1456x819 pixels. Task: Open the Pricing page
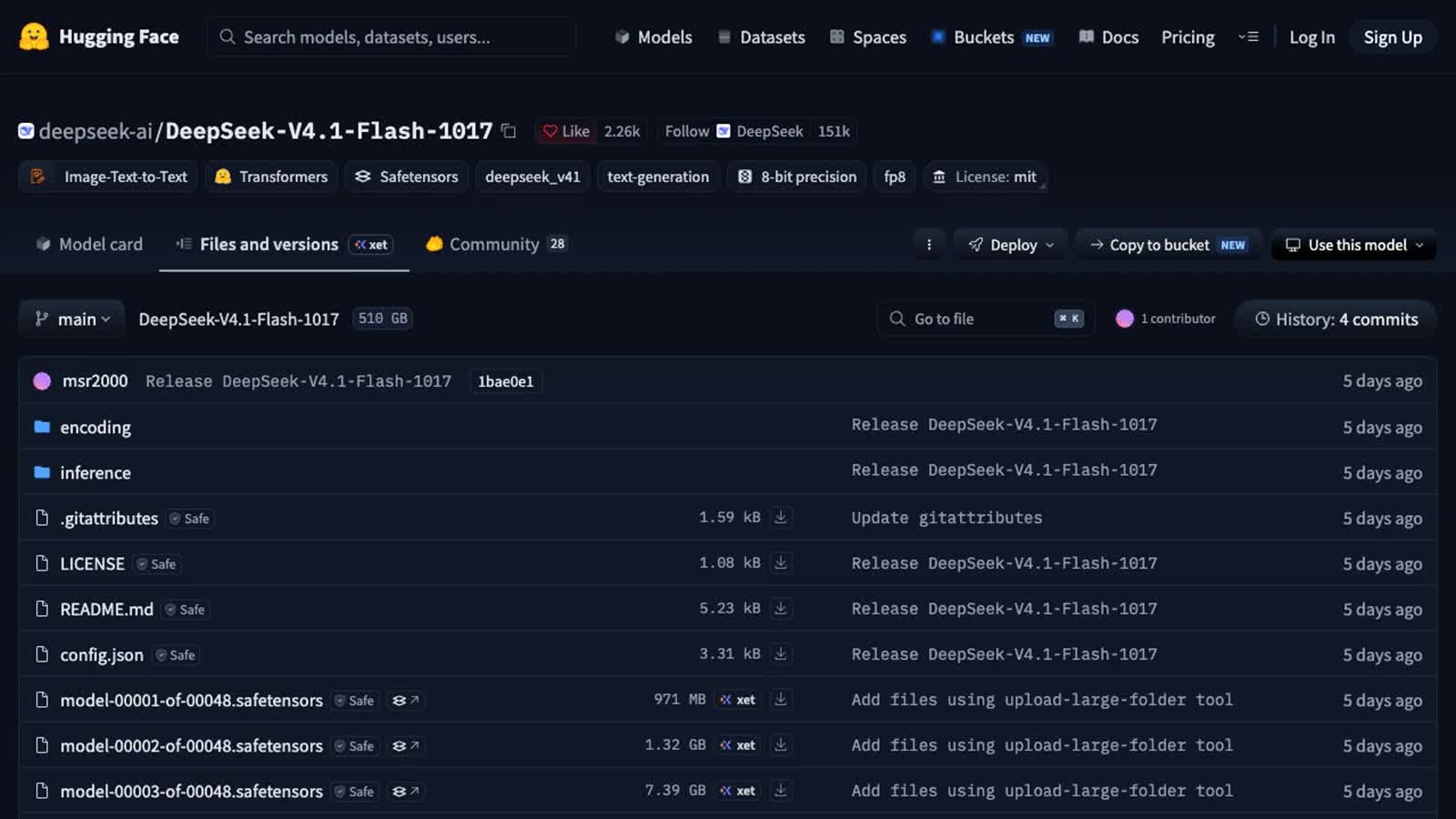1188,37
